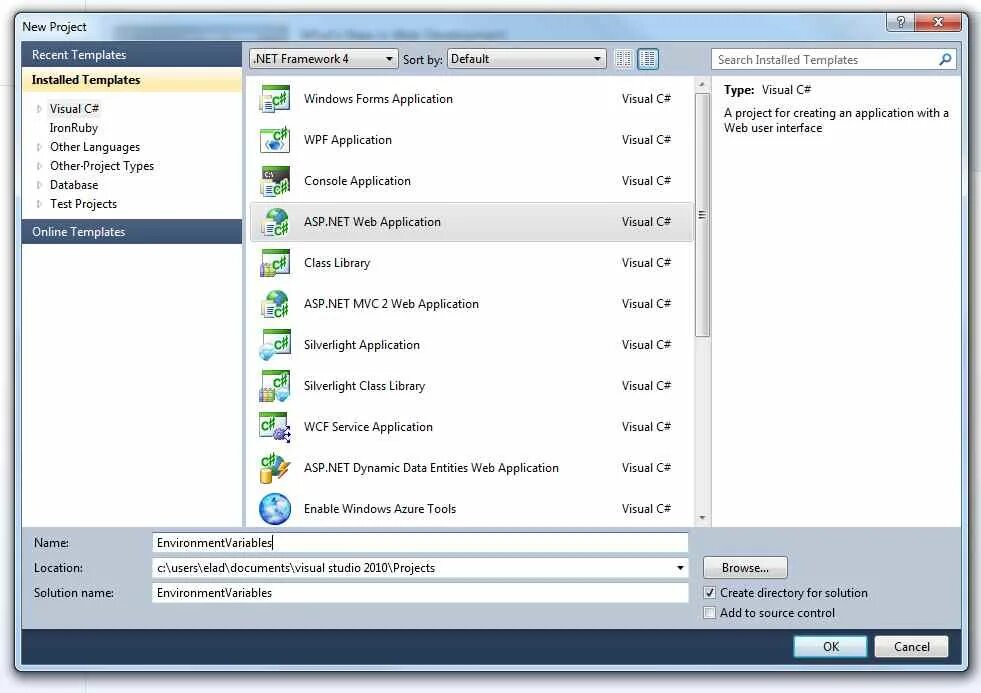The image size is (981, 693).
Task: Click the Solution name input field
Action: [x=420, y=593]
